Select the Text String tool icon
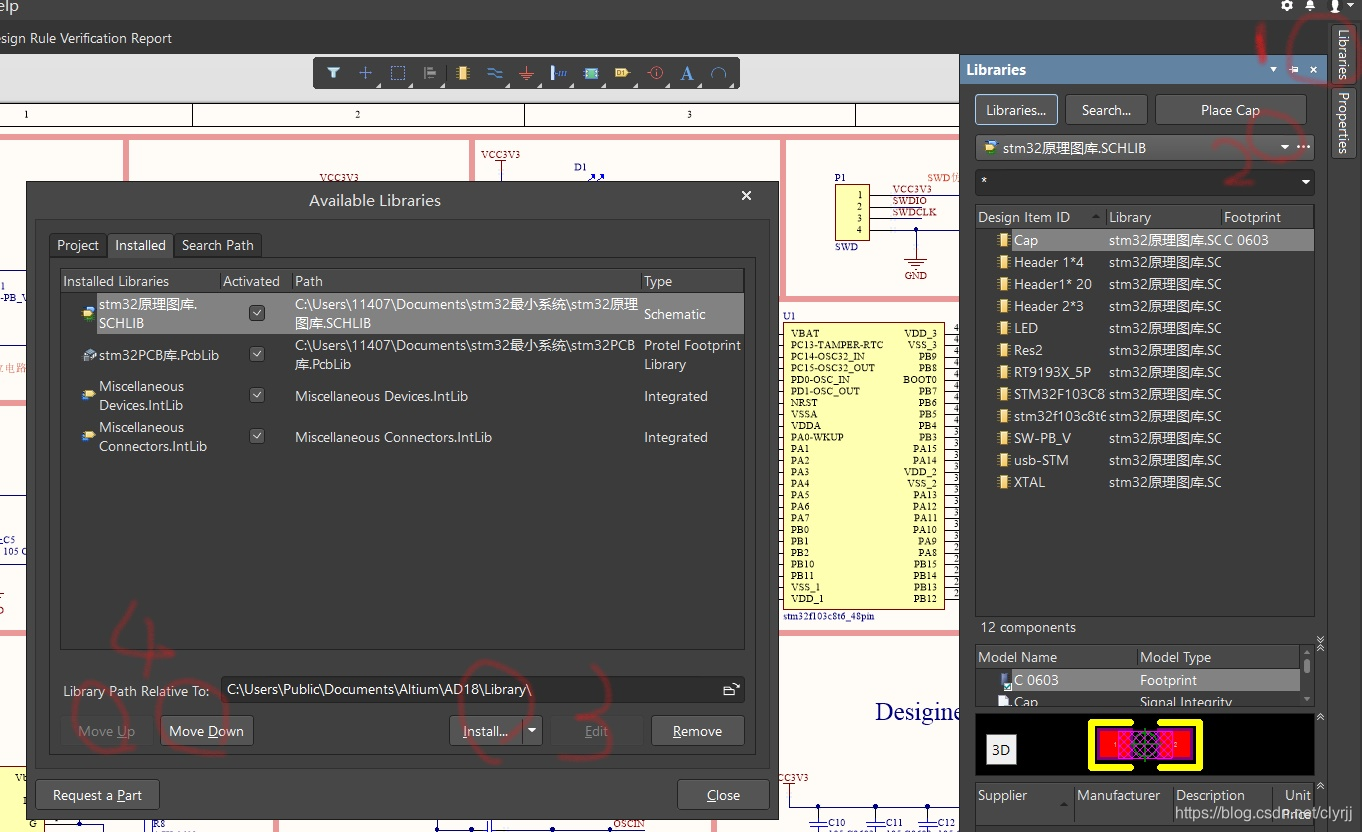The width and height of the screenshot is (1362, 832). pos(687,73)
